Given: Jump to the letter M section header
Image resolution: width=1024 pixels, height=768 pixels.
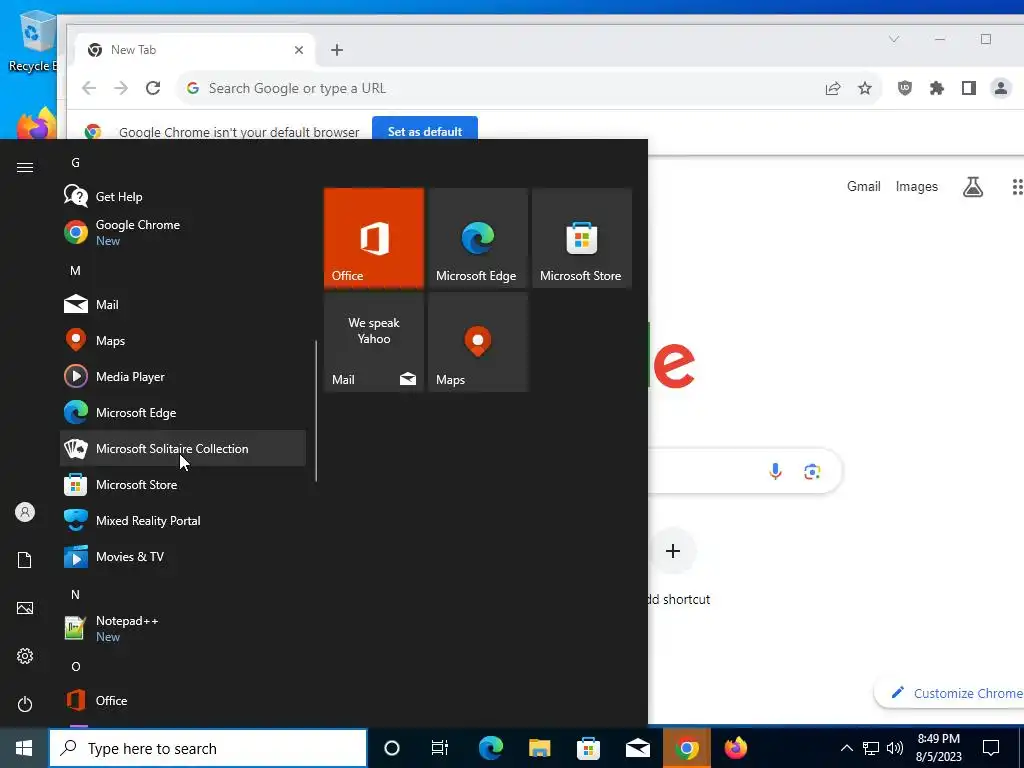Looking at the screenshot, I should (75, 270).
